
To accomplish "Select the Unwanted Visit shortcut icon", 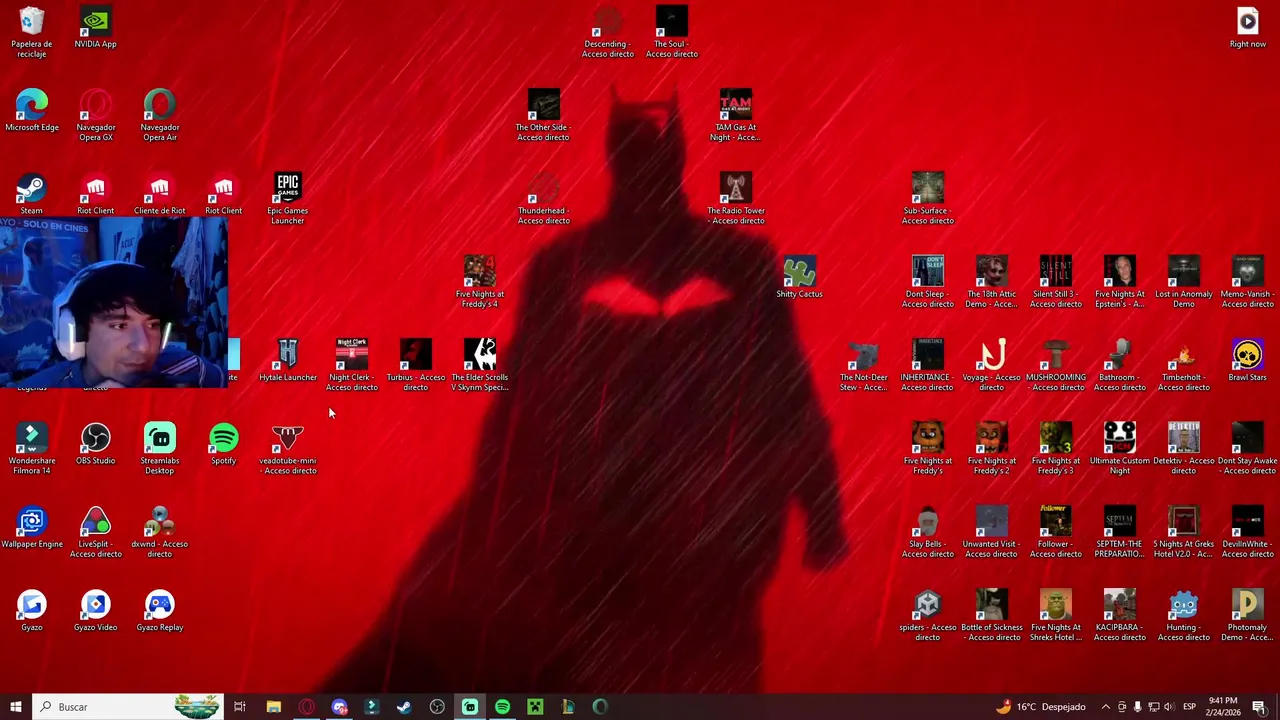I will tap(992, 532).
